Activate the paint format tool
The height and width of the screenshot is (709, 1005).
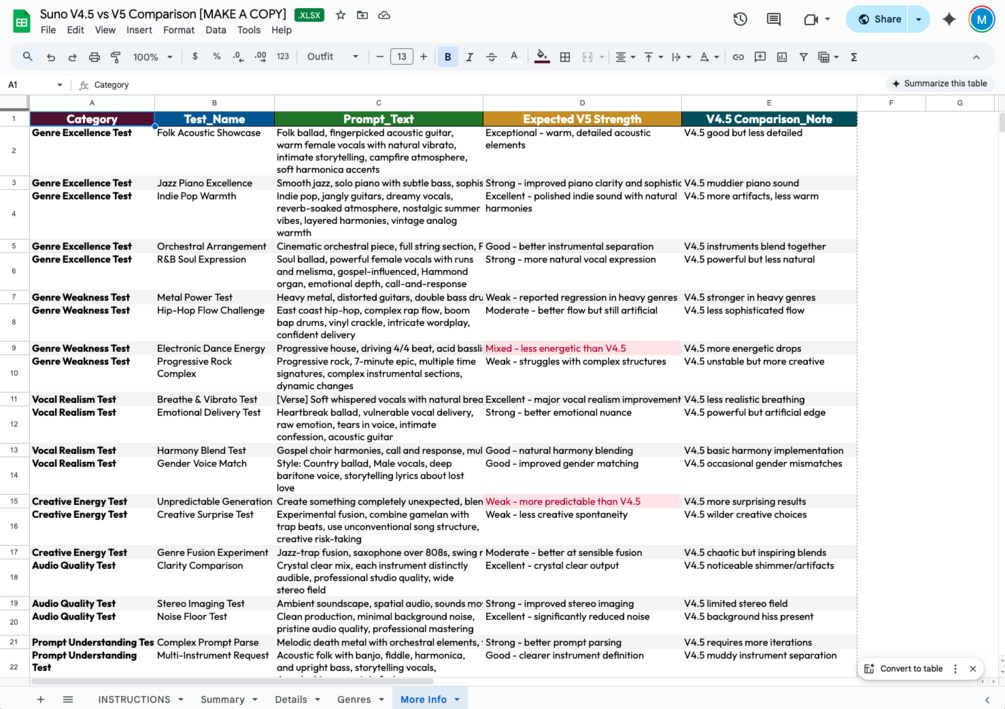click(x=116, y=57)
